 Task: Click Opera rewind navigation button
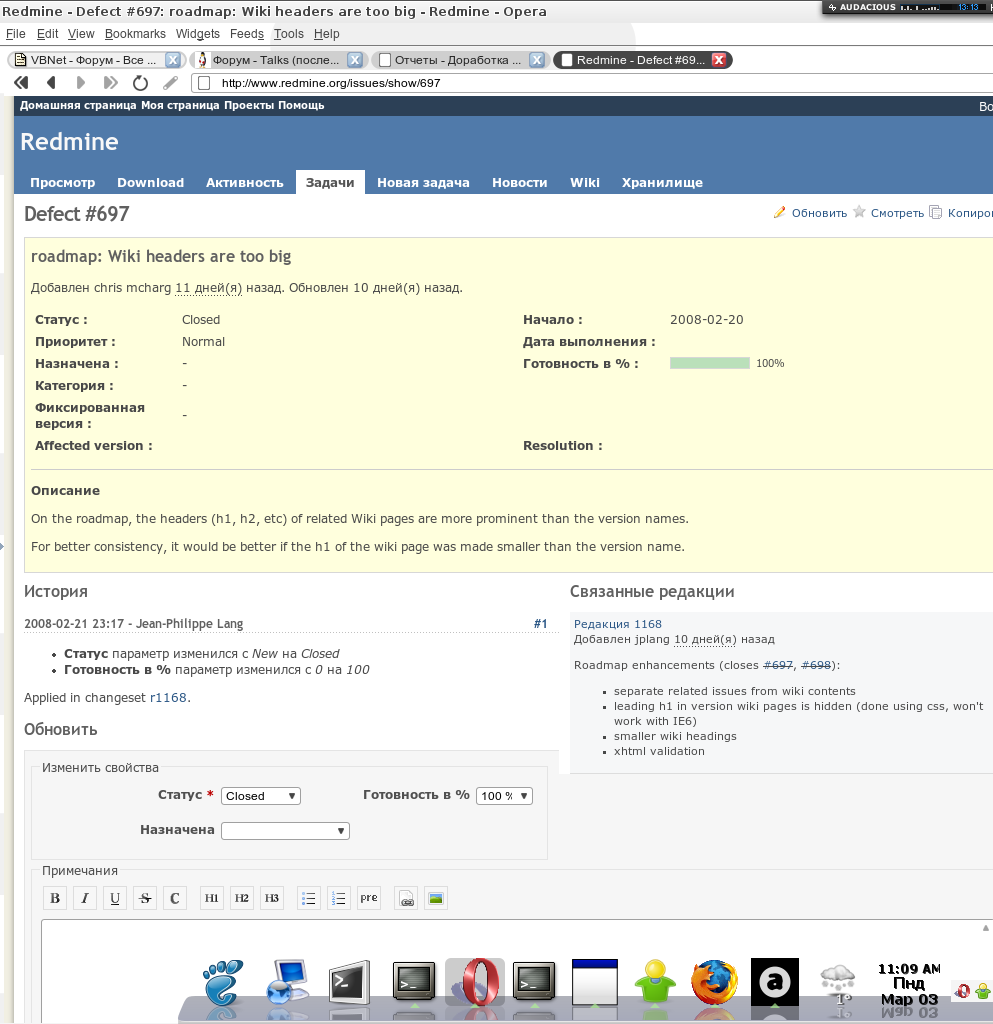(x=22, y=83)
